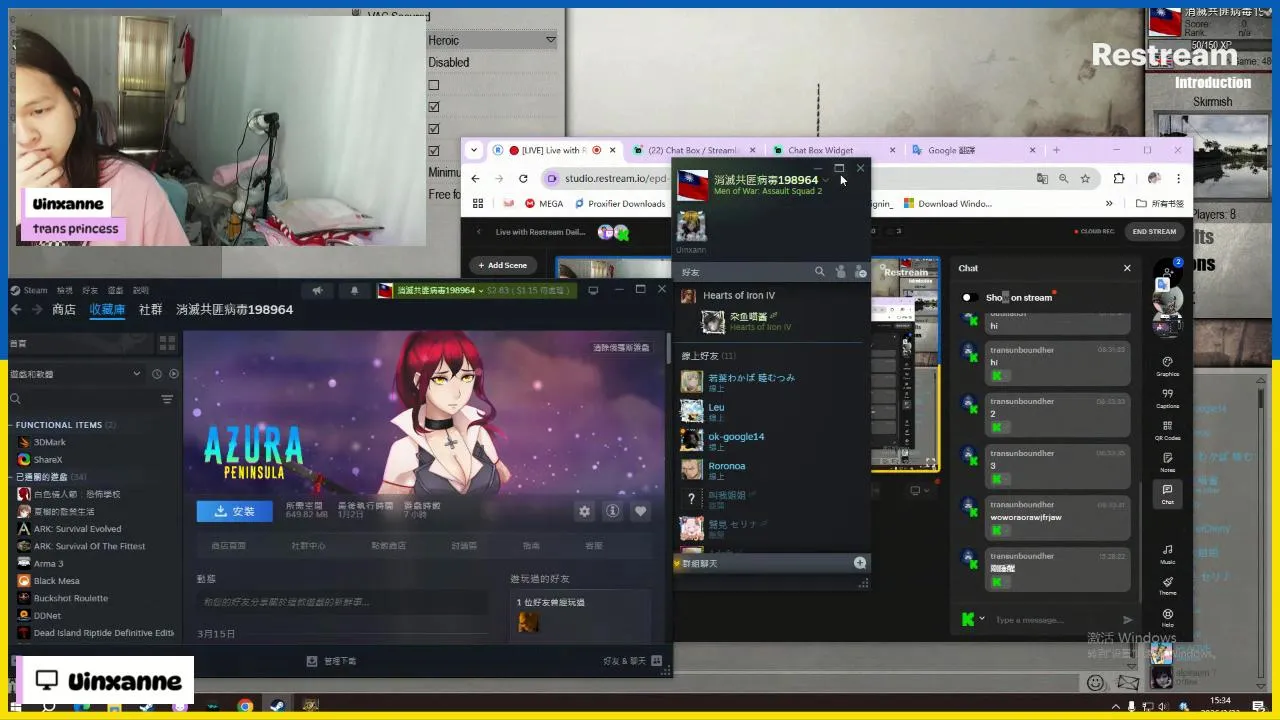Open Steam notifications bell
The image size is (1280, 720).
click(x=354, y=291)
